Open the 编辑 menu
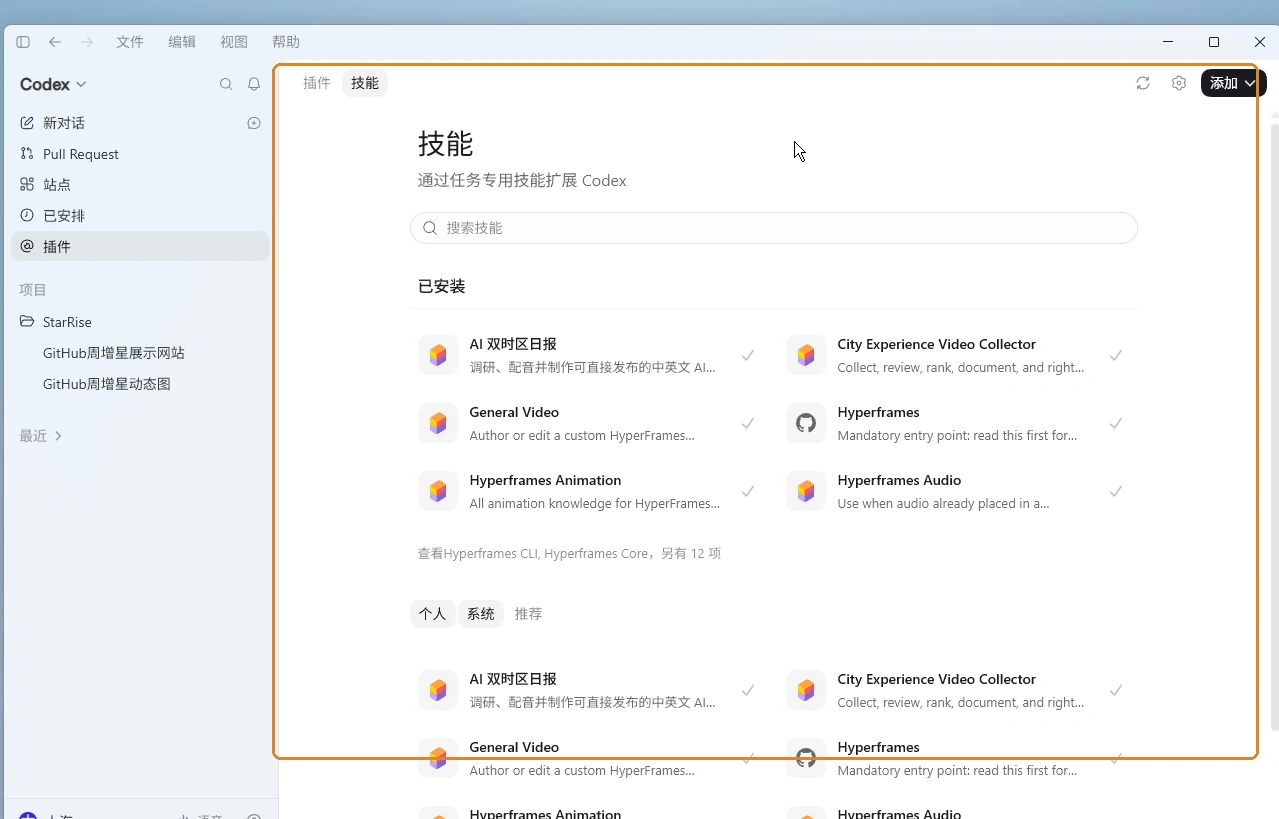Image resolution: width=1279 pixels, height=819 pixels. [182, 42]
